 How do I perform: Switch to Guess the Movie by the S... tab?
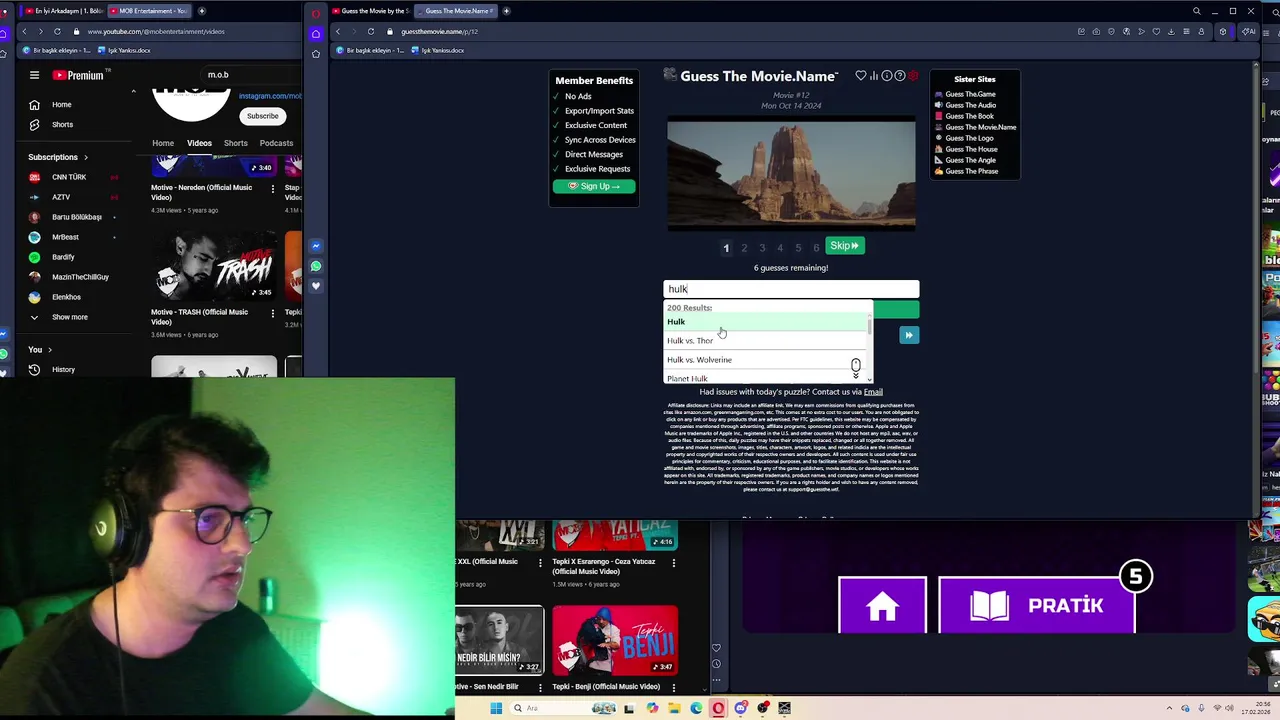[369, 11]
